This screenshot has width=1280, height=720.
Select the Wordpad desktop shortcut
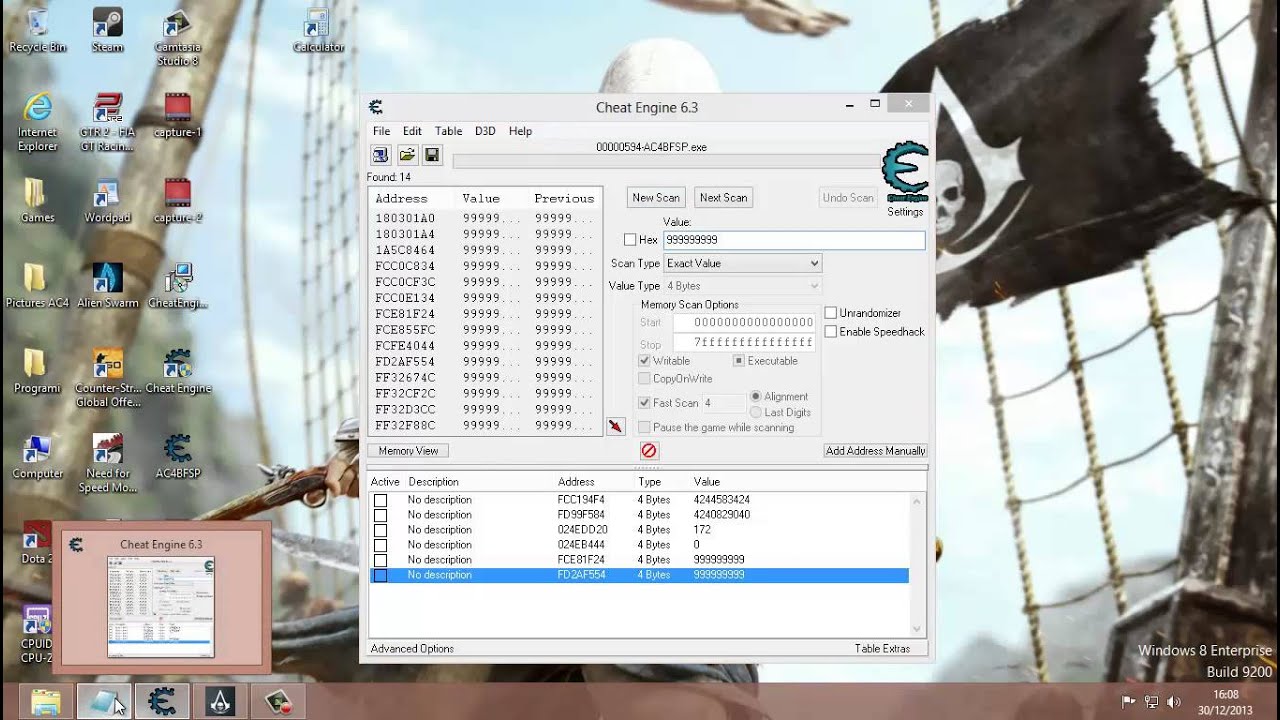tap(107, 200)
